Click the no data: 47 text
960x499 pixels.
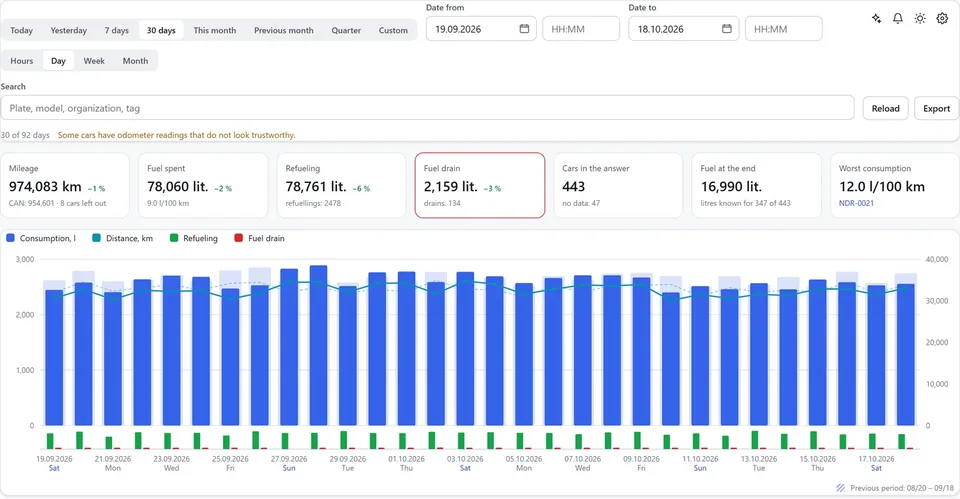click(x=581, y=203)
